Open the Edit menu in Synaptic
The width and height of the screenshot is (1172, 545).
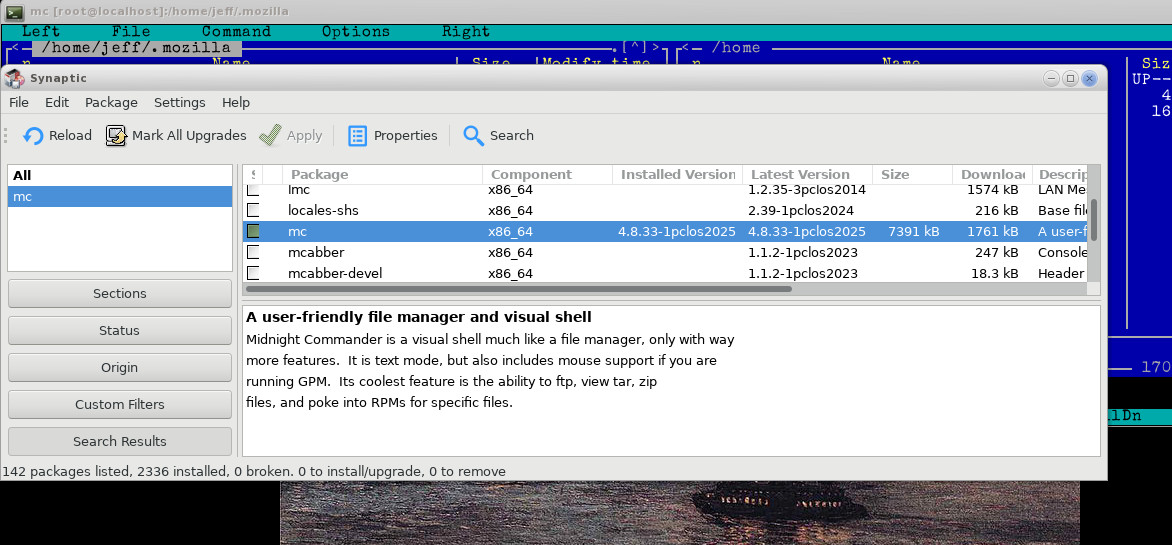click(57, 102)
